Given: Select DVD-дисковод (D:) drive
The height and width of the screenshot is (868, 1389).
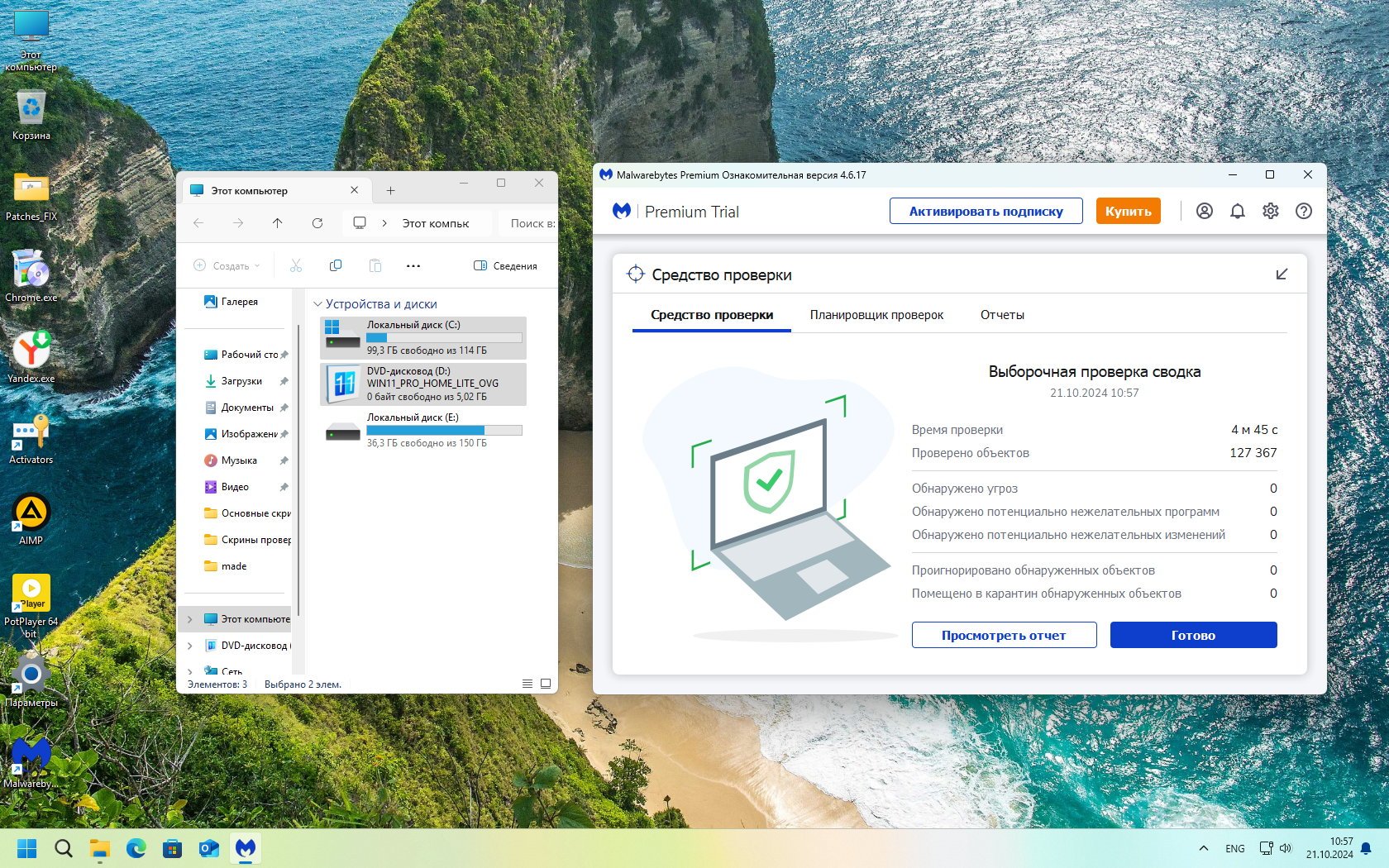Looking at the screenshot, I should coord(423,384).
